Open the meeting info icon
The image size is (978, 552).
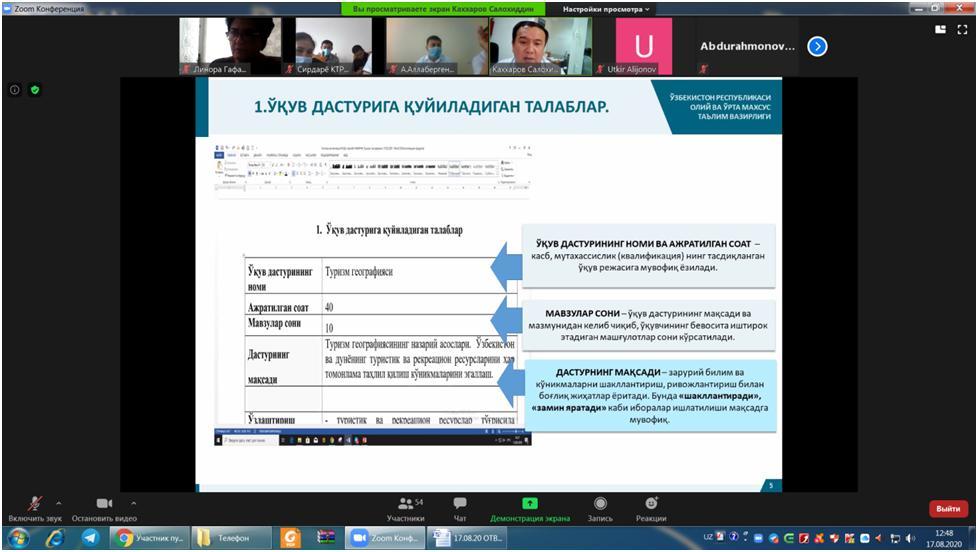15,90
